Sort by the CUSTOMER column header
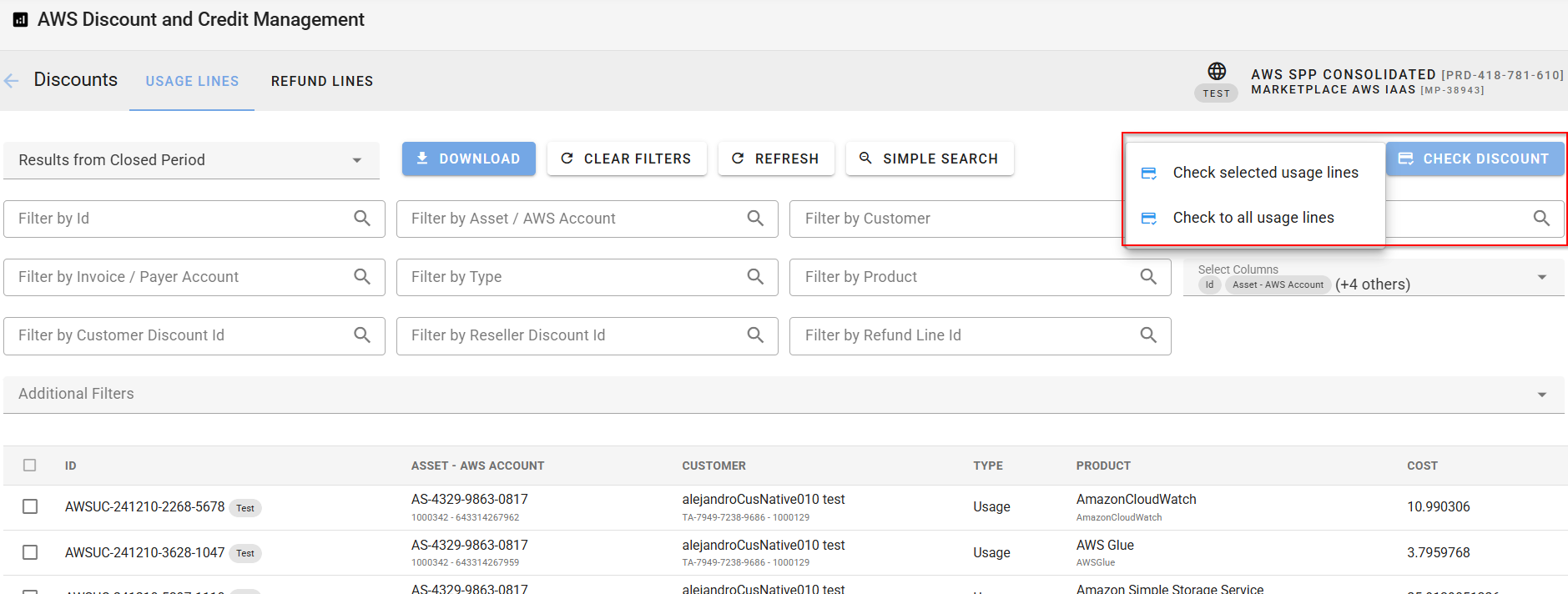1568x594 pixels. [x=713, y=466]
